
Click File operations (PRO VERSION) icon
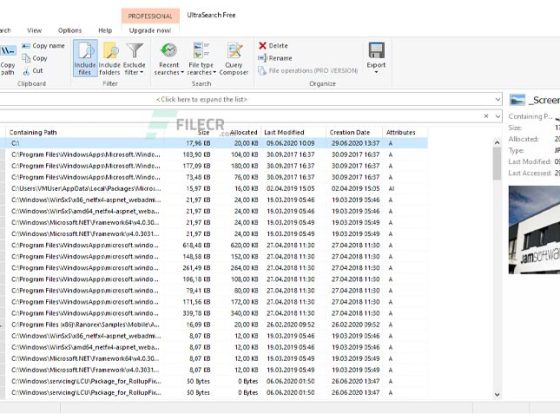click(262, 71)
